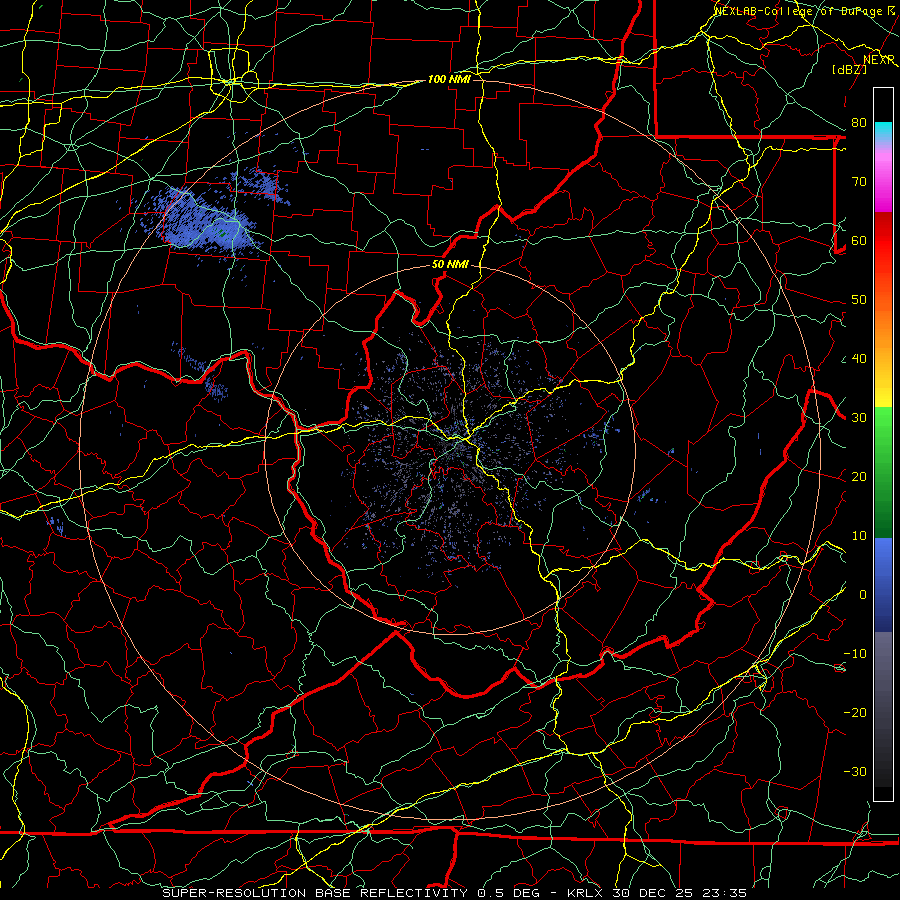Click the '50 NMI' range ring label
The image size is (900, 900).
point(450,265)
